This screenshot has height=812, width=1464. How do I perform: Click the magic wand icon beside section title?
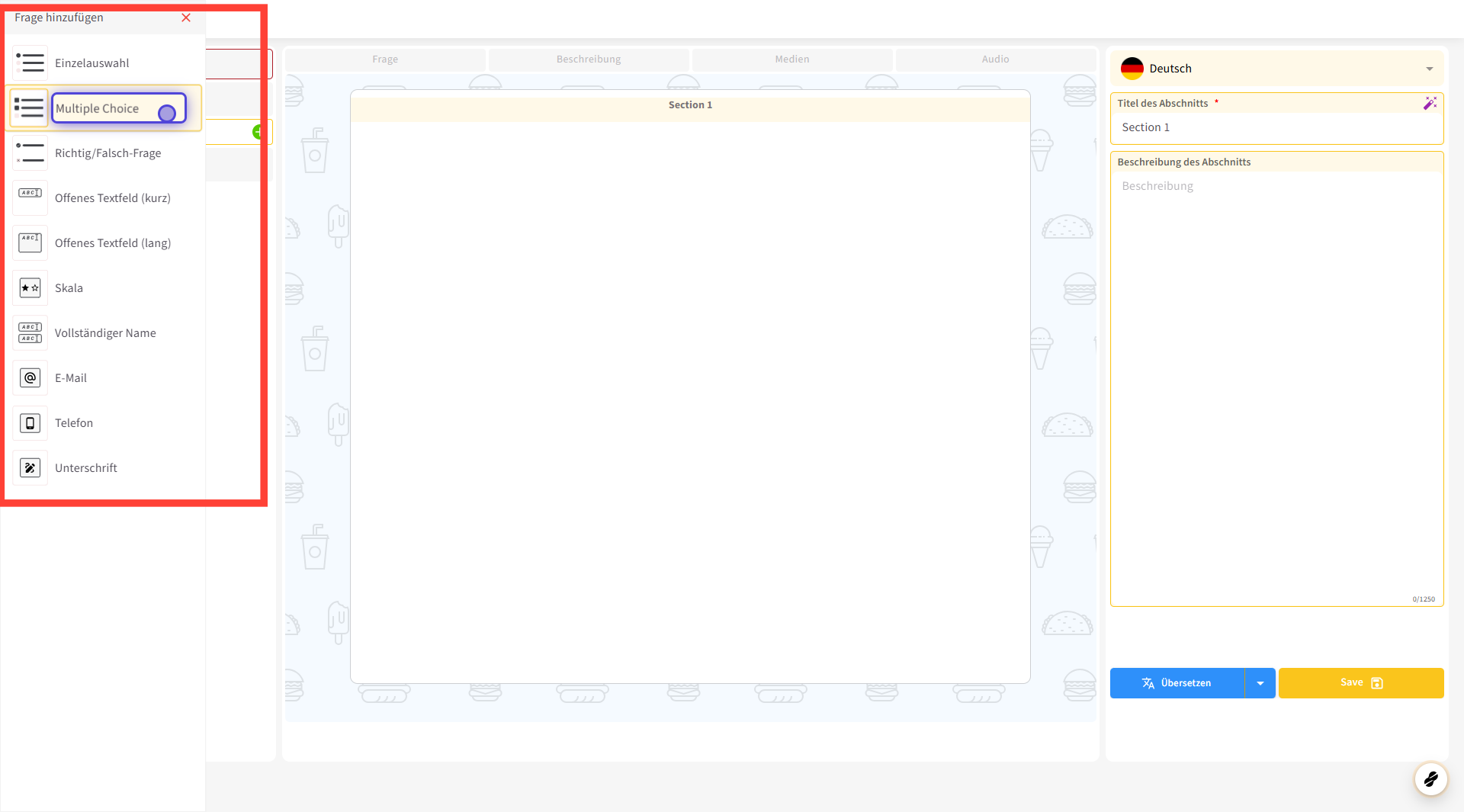pos(1430,103)
